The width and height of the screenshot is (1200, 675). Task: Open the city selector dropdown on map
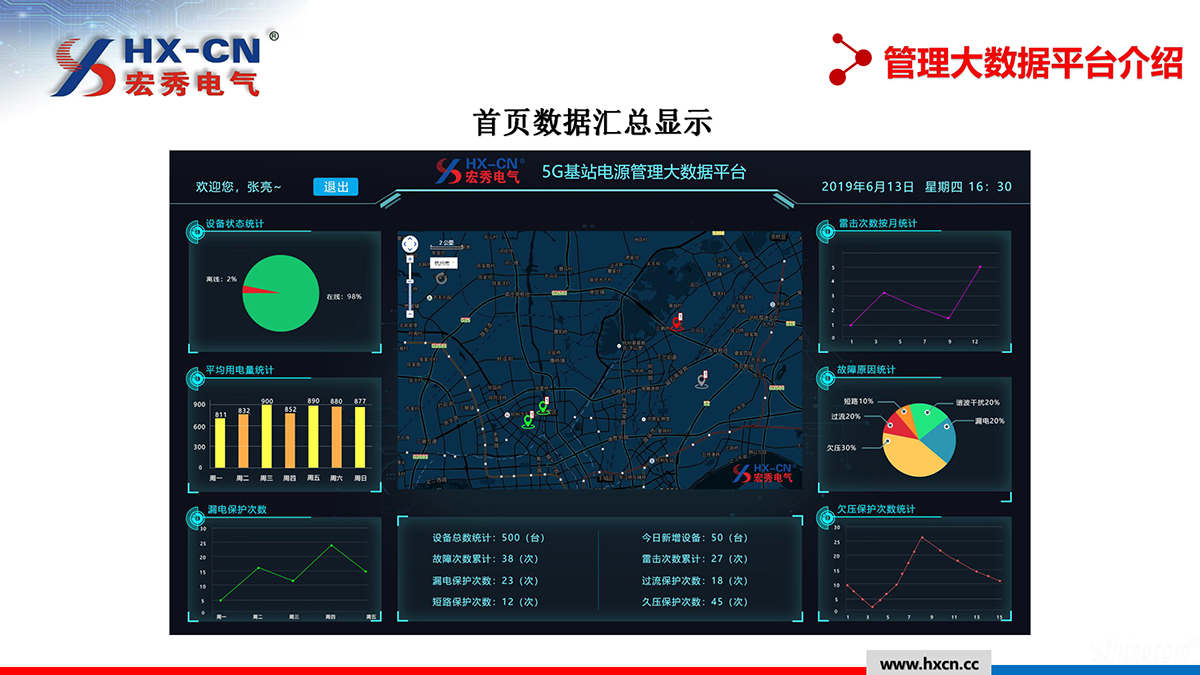[x=444, y=262]
